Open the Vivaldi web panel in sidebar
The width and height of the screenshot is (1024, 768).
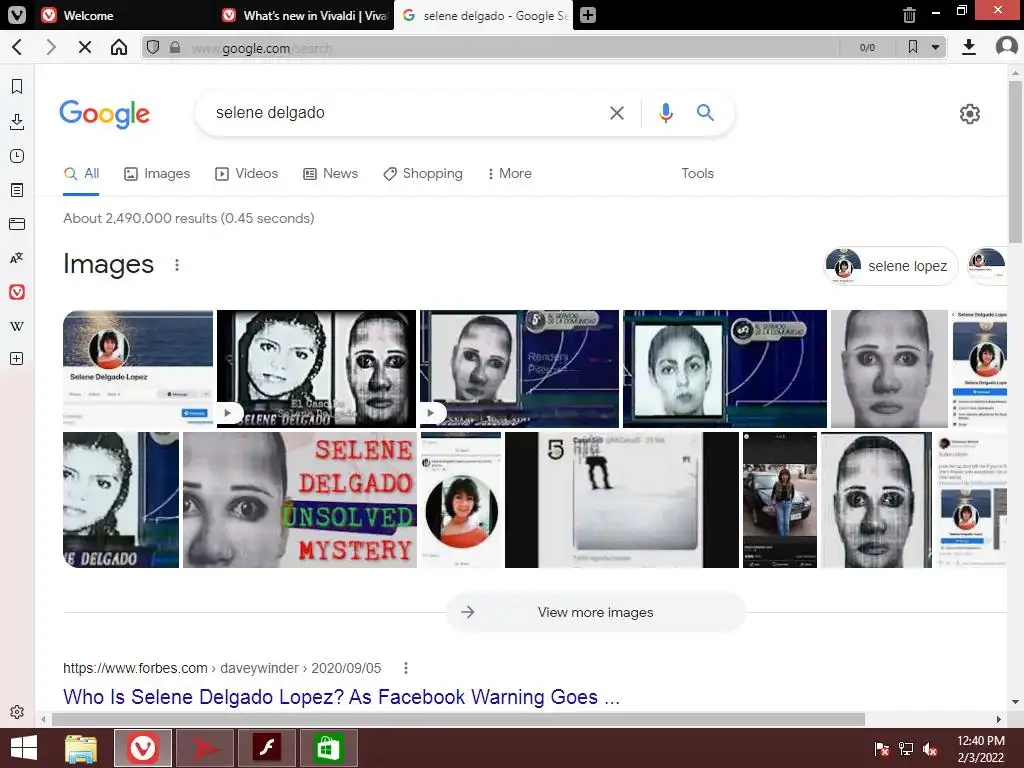(x=17, y=292)
